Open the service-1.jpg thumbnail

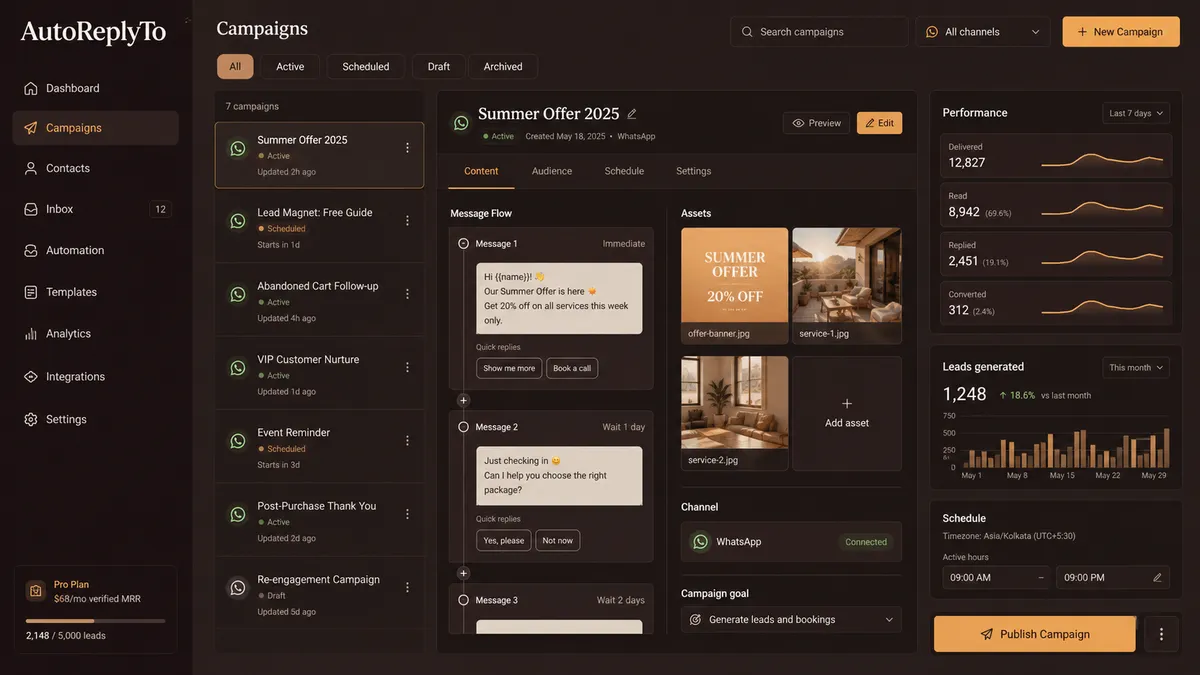(847, 286)
